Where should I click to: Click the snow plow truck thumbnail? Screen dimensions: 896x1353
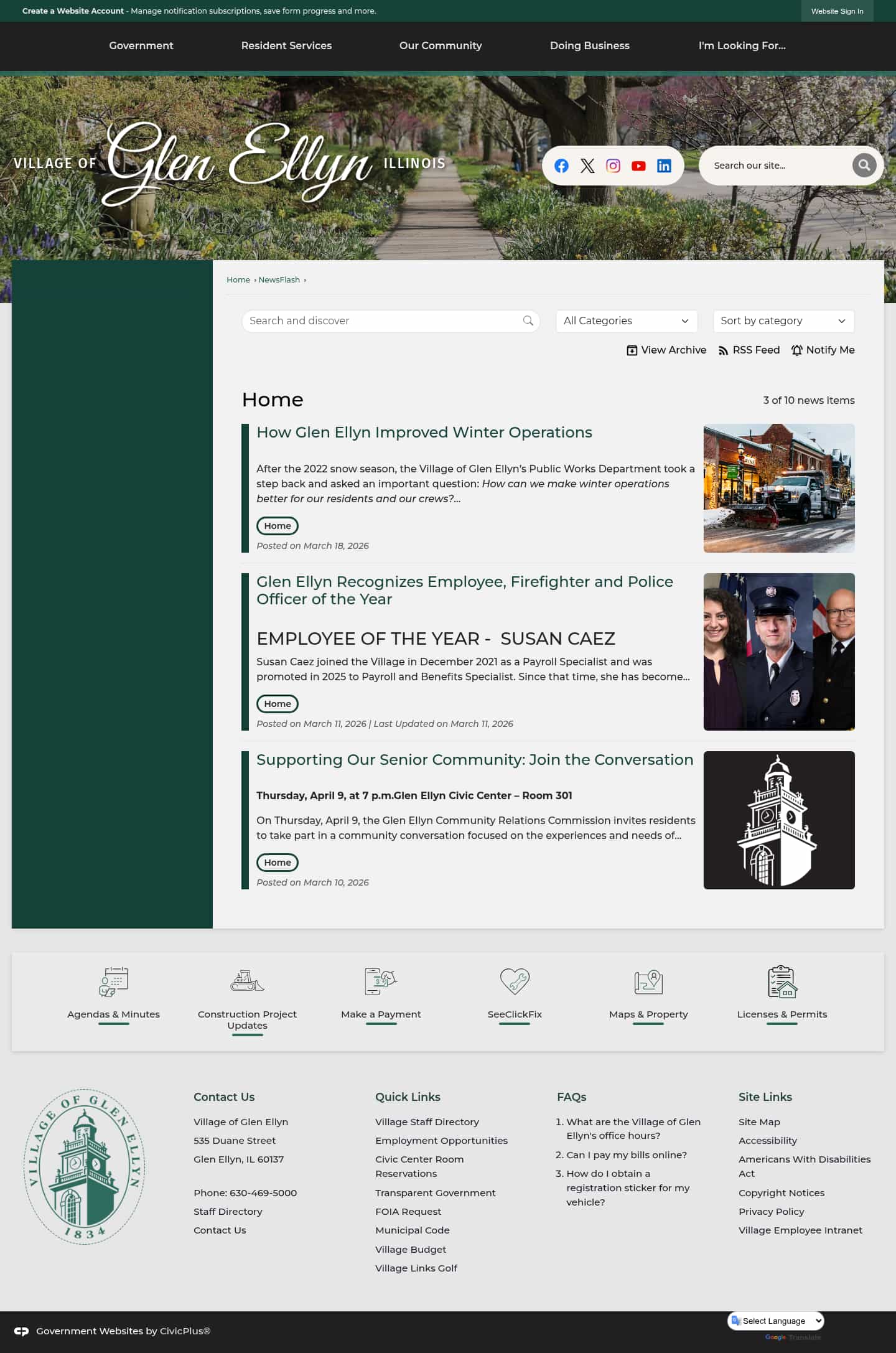coord(779,489)
